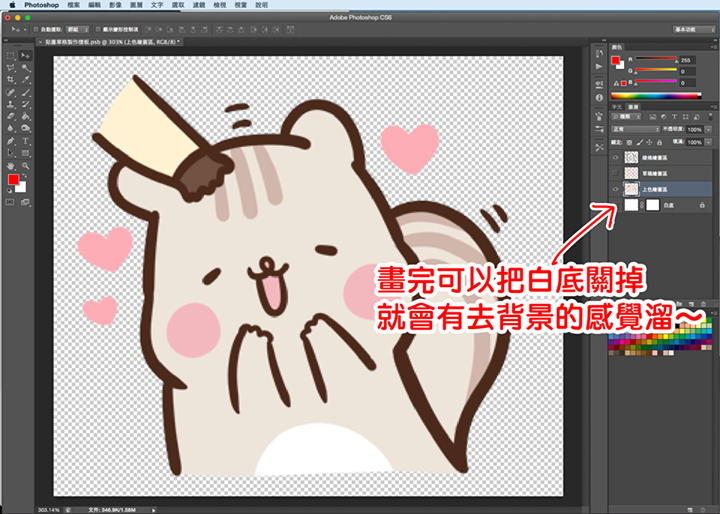This screenshot has width=720, height=514.
Task: Select the Clone Stamp tool
Action: (x=11, y=104)
